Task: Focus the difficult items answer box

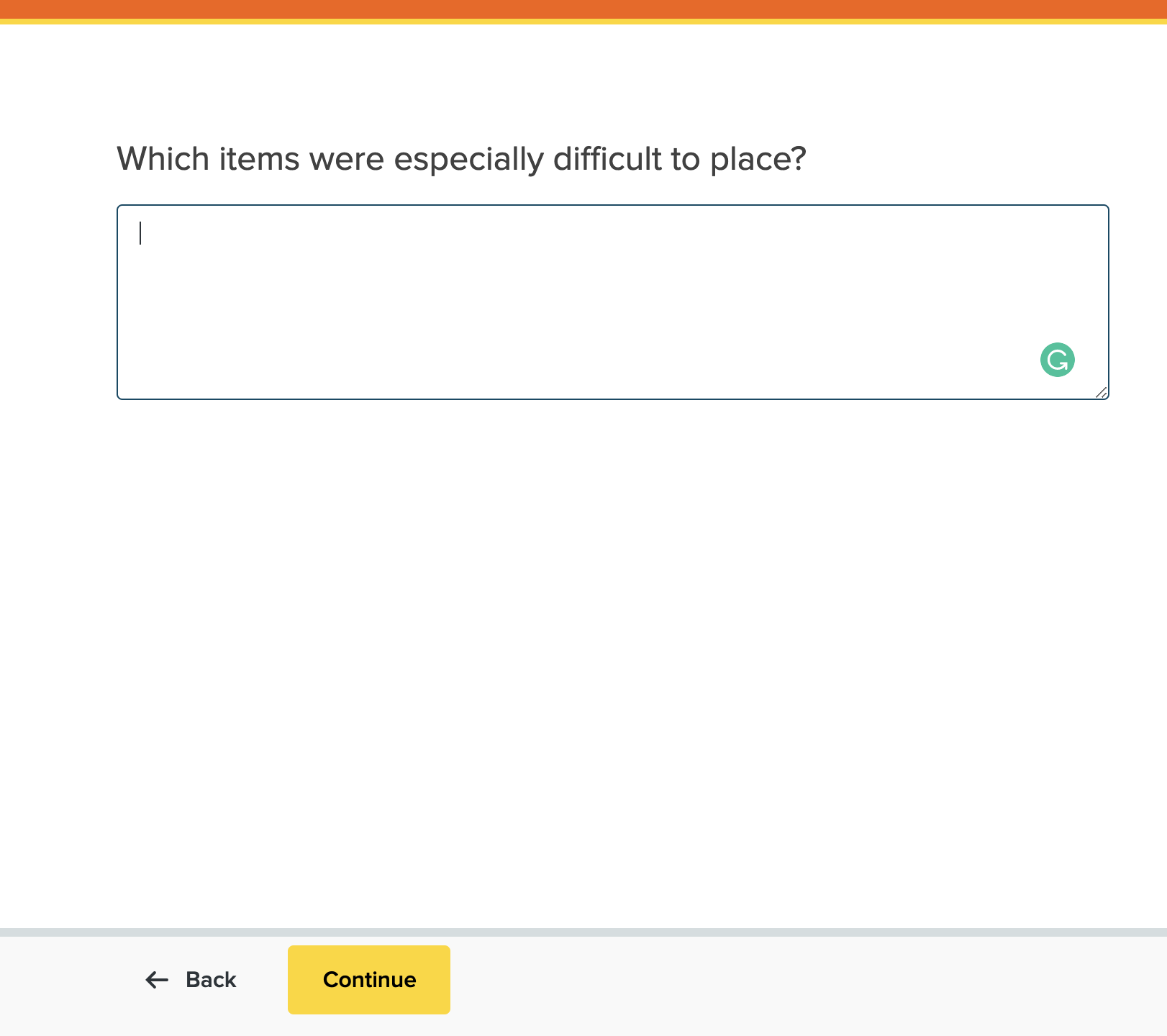Action: click(612, 302)
